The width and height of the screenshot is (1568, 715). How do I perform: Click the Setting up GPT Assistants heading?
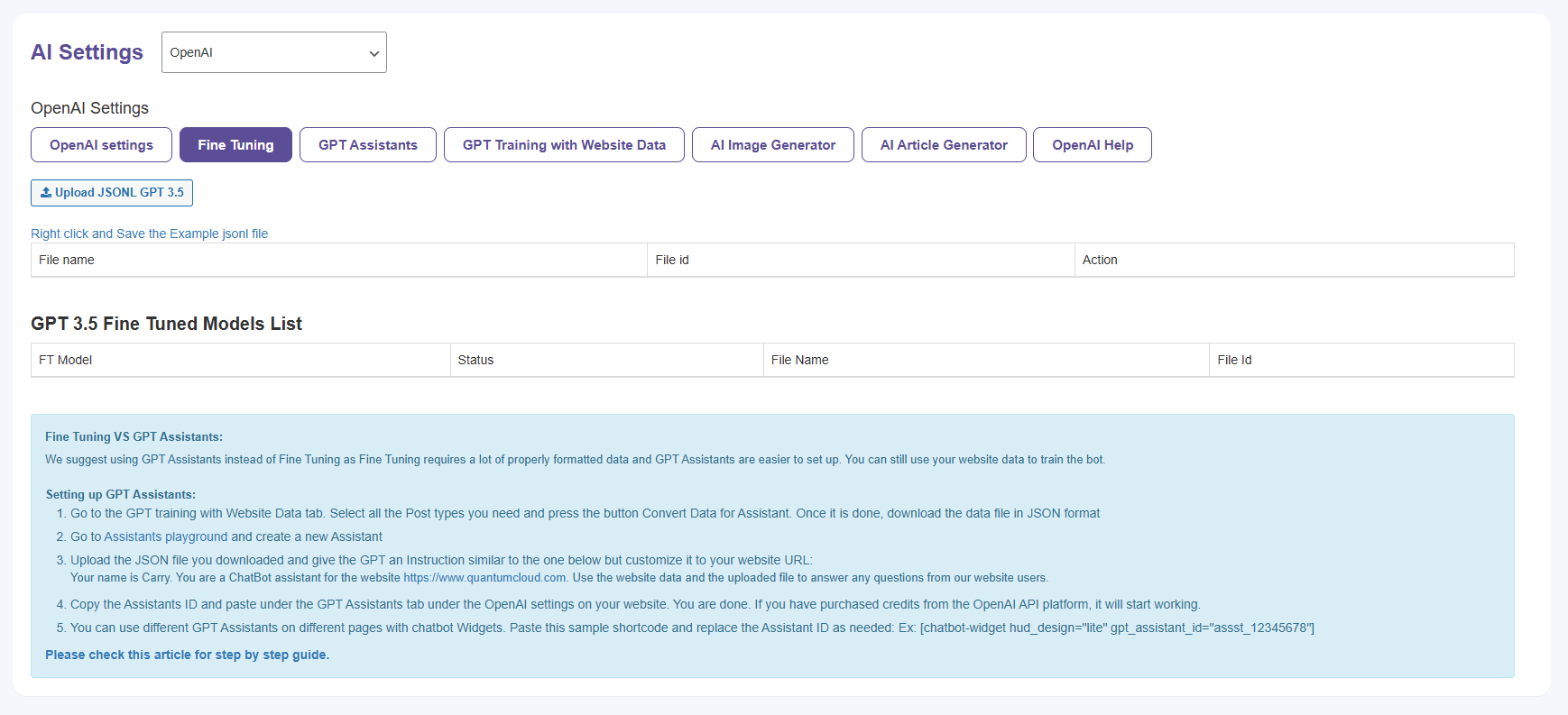(121, 494)
